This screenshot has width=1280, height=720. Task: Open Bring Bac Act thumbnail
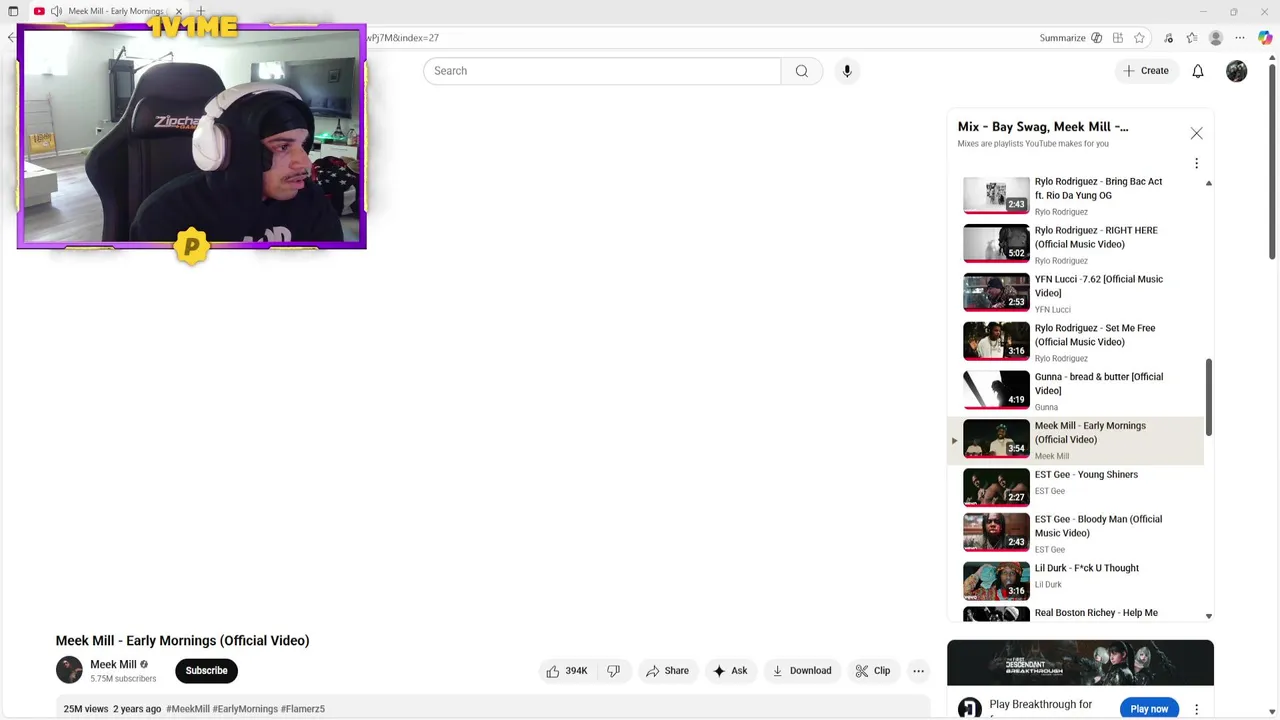coord(996,195)
